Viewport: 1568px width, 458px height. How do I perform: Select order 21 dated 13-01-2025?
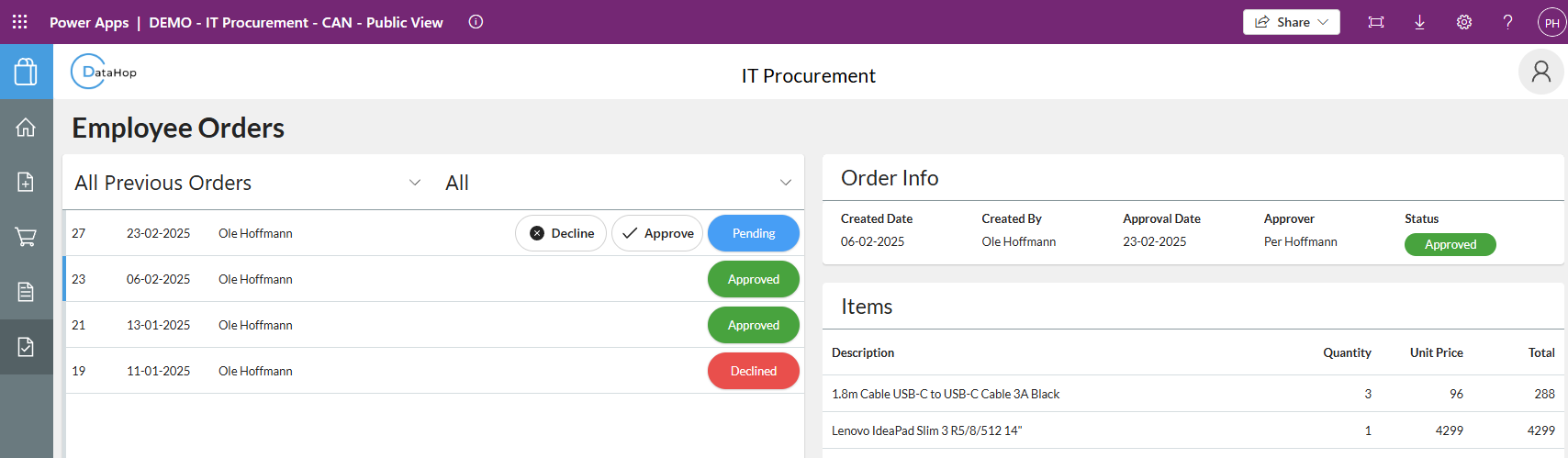point(275,325)
